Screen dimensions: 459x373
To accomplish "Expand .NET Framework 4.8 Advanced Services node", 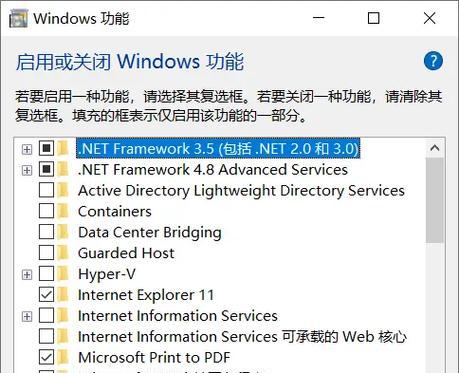I will (x=27, y=170).
